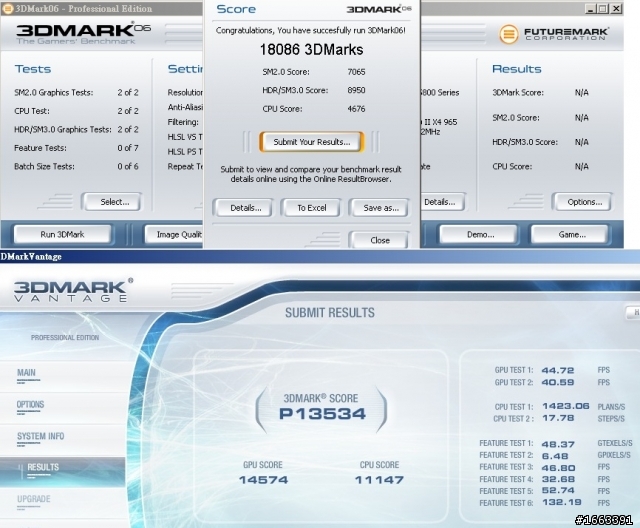
Task: Click Feature Tests 0 of 7 row
Action: coord(76,148)
